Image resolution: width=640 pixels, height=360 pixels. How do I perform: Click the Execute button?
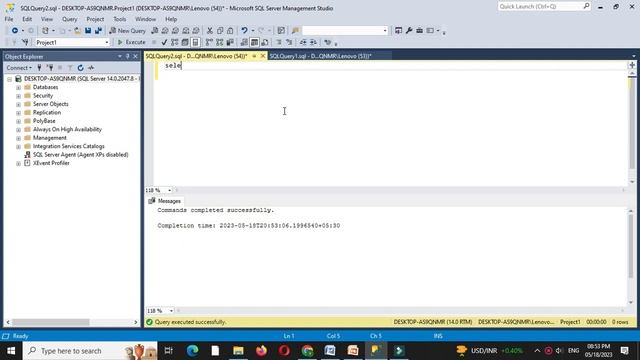131,42
